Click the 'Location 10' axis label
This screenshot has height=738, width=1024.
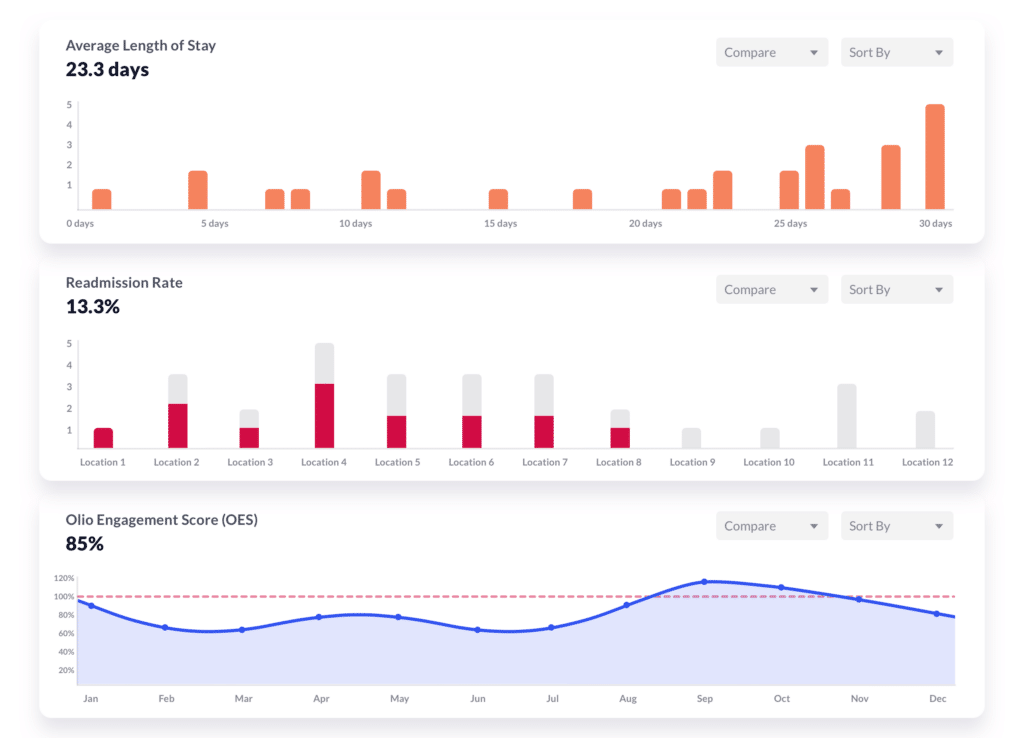769,462
